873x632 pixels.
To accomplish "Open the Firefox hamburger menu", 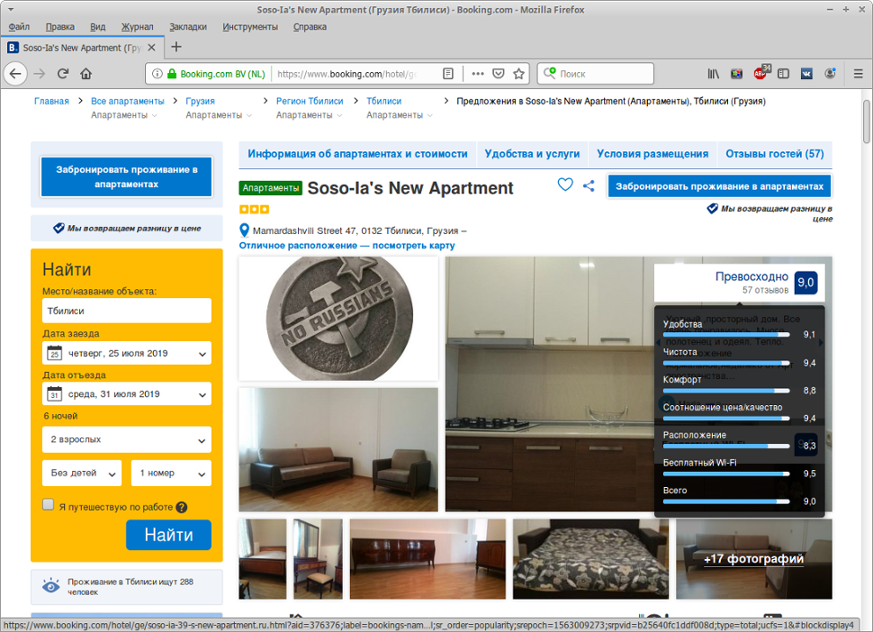I will click(858, 74).
